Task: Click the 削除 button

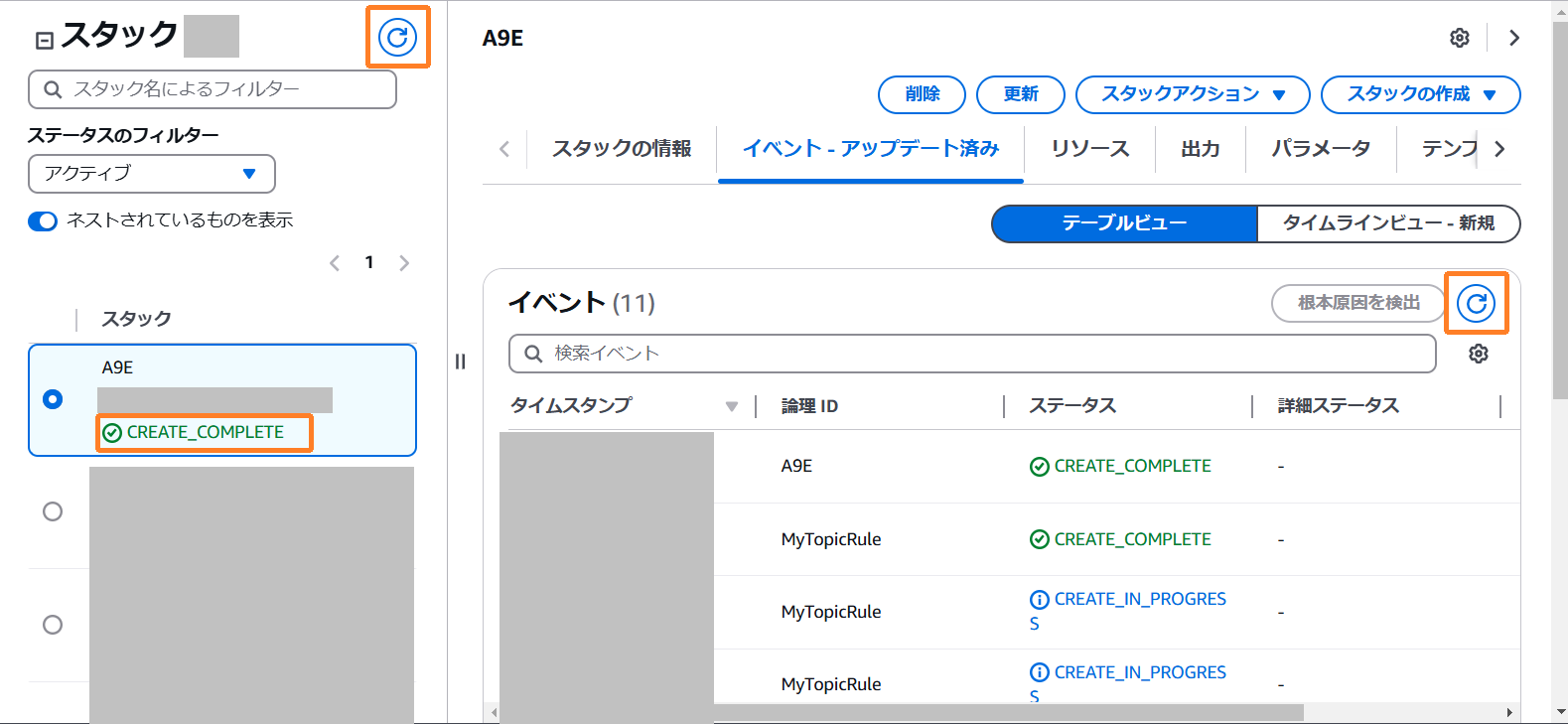Action: (x=922, y=94)
